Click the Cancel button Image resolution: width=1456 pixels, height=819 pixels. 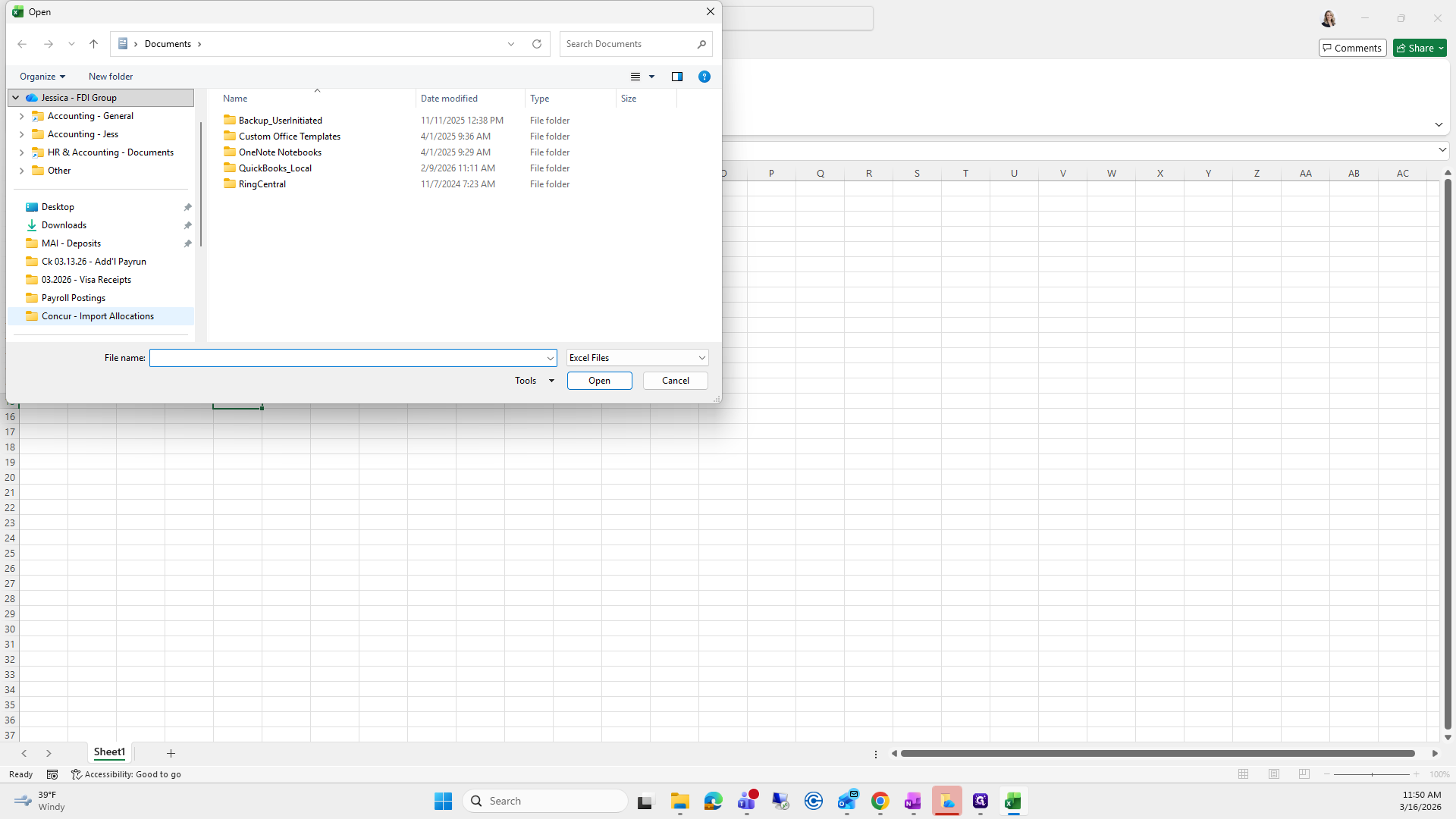(675, 381)
